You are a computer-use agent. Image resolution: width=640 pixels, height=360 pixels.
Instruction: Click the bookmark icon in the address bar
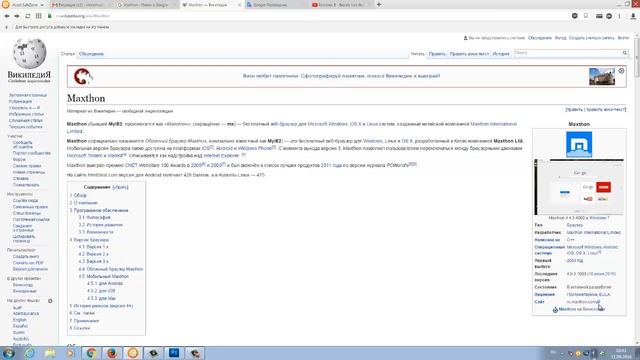[x=586, y=16]
